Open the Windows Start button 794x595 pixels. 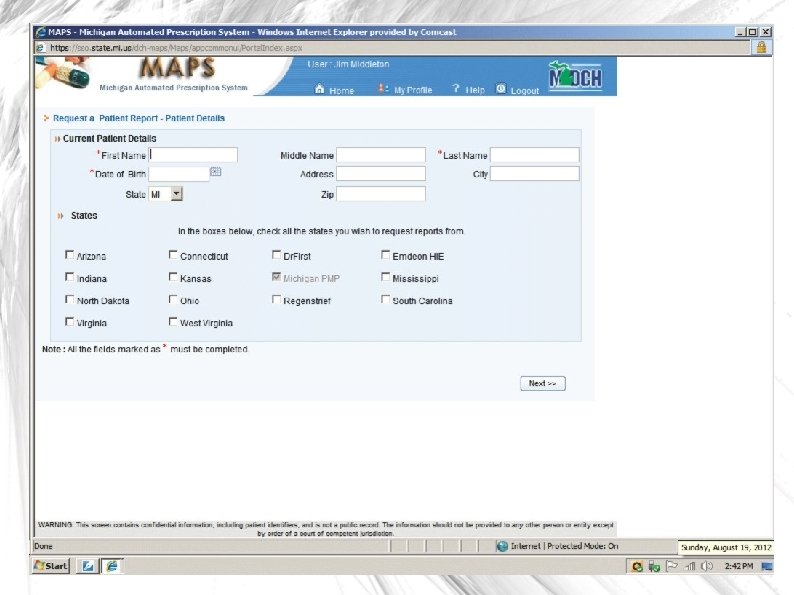pos(51,566)
